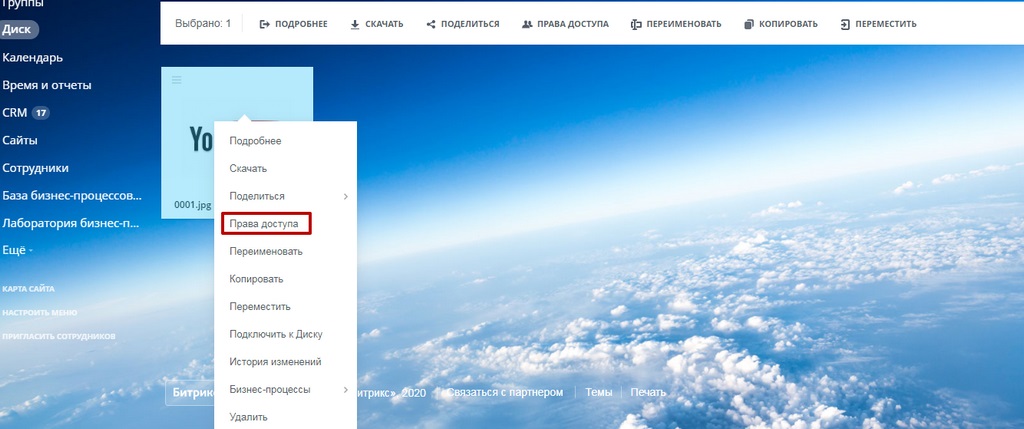
Task: Open Время и отчеты in sidebar
Action: 47,85
